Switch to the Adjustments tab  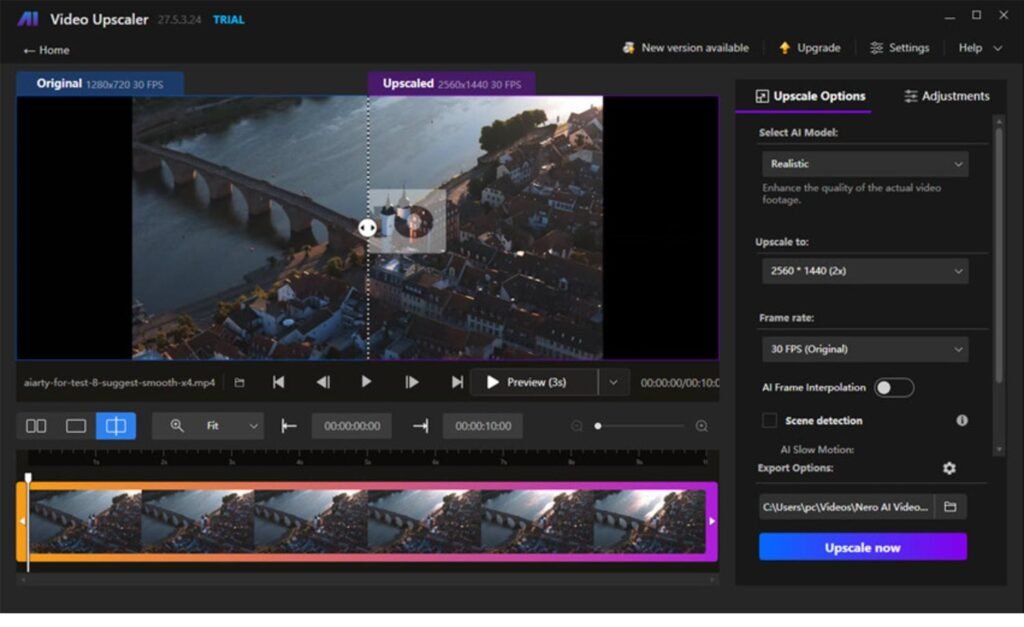tap(946, 95)
